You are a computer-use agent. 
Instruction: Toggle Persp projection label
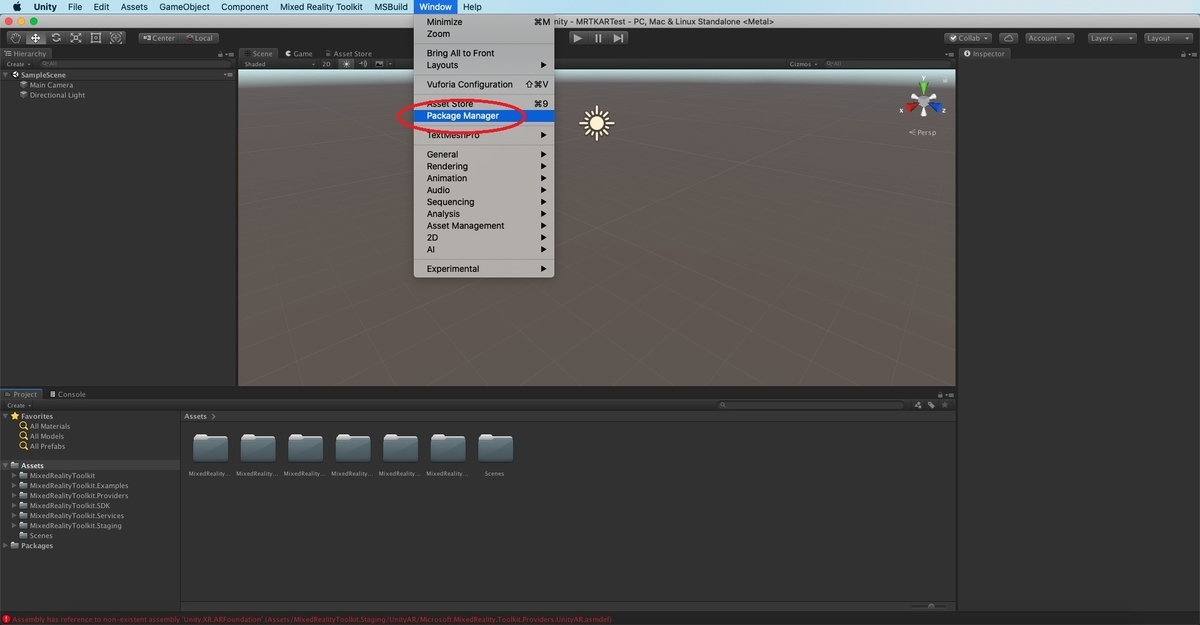coord(923,132)
